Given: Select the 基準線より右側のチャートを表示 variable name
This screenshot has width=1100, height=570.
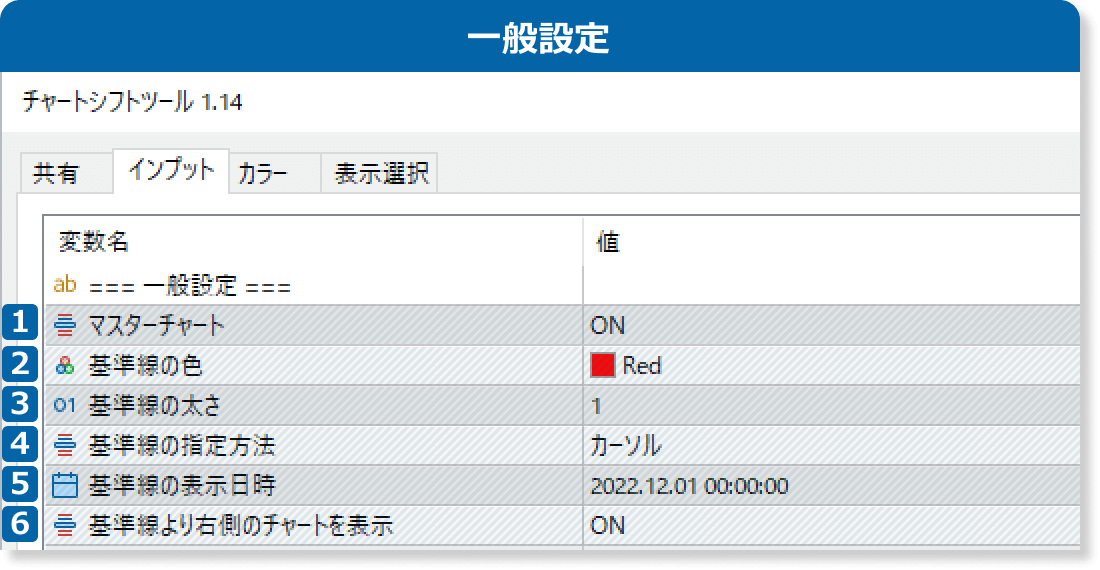Looking at the screenshot, I should tap(241, 525).
